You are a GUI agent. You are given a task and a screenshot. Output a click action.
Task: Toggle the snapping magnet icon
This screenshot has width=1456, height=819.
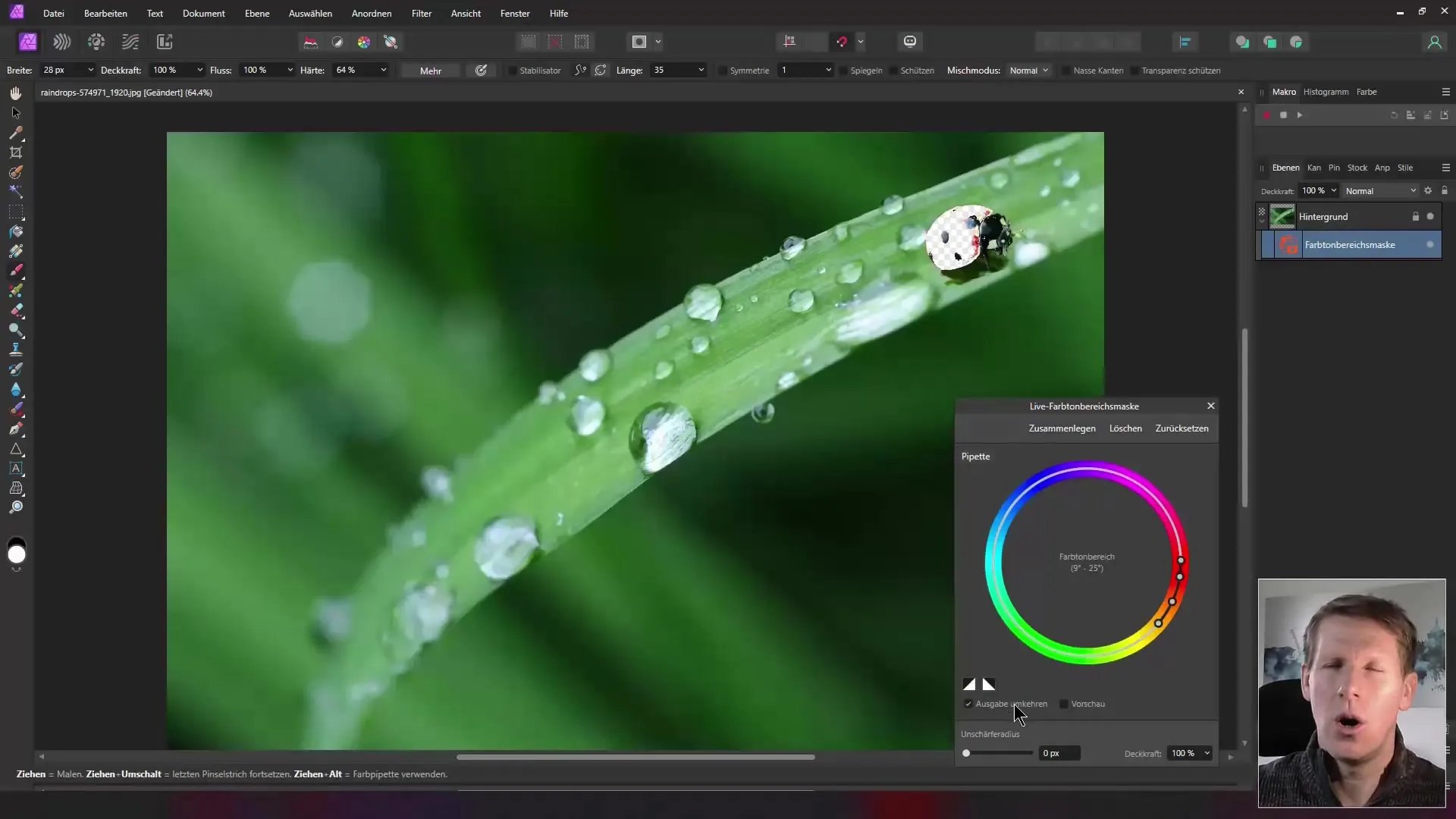(842, 42)
